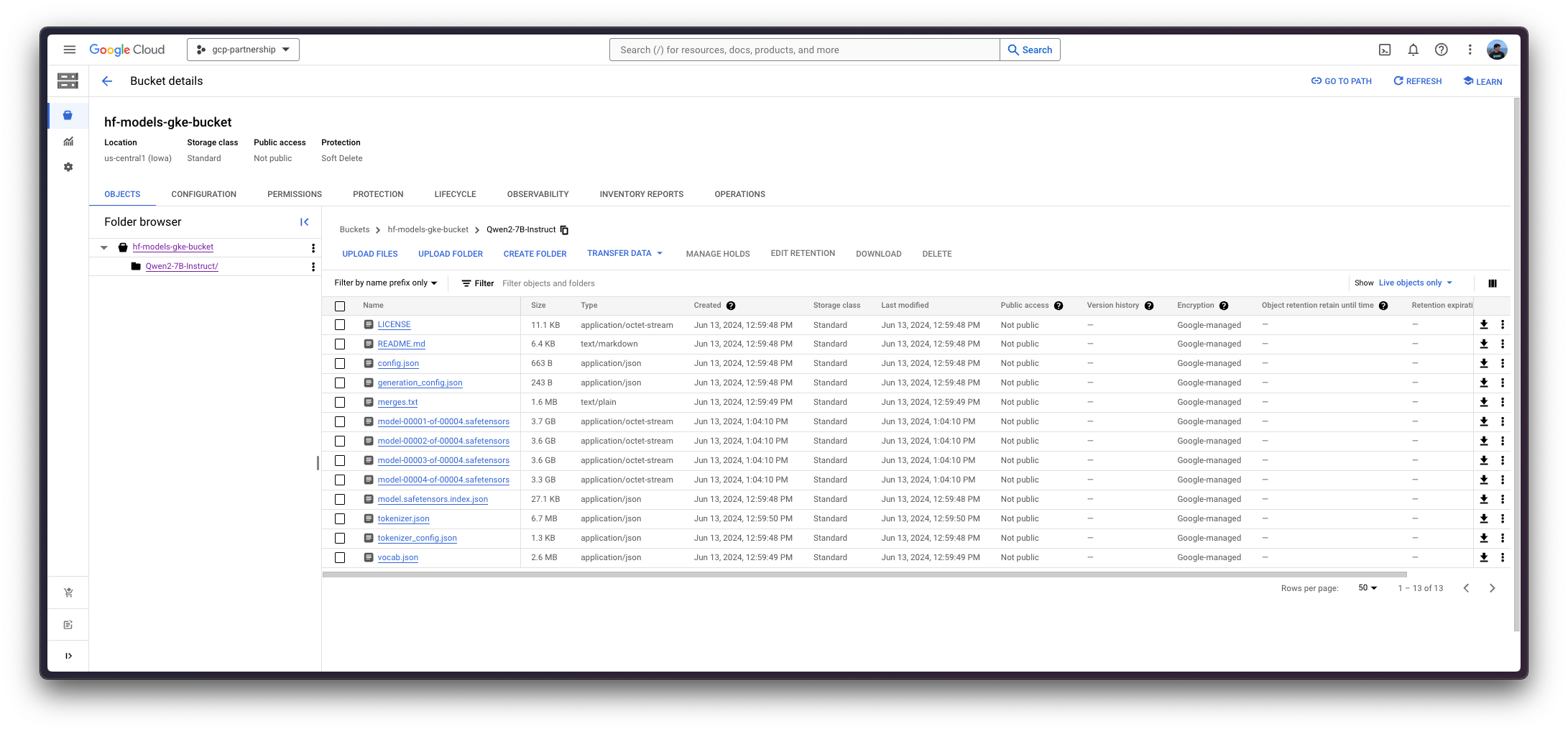Open the user account avatar
Viewport: 1568px width, 732px height.
[x=1497, y=50]
